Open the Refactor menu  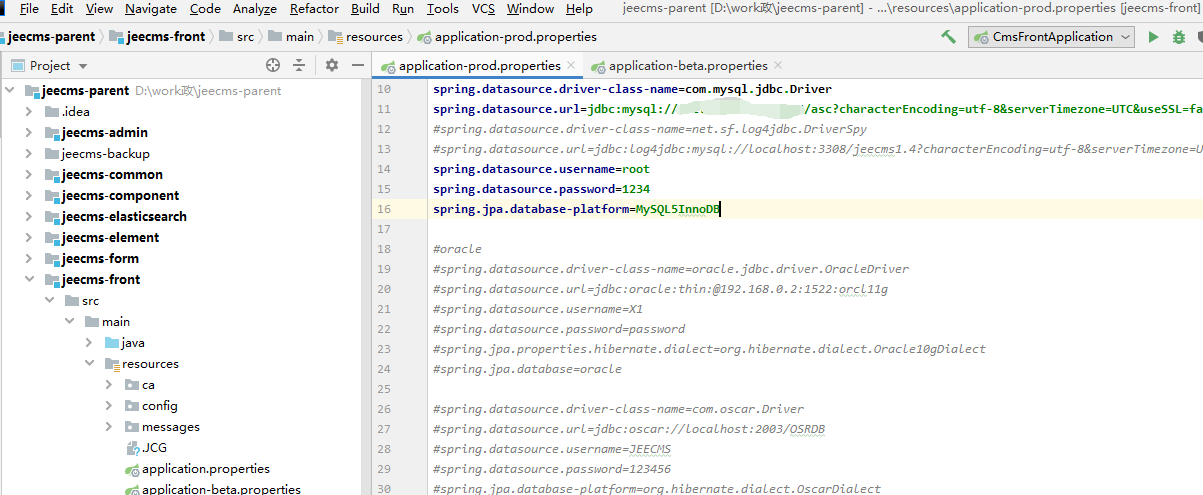(314, 9)
